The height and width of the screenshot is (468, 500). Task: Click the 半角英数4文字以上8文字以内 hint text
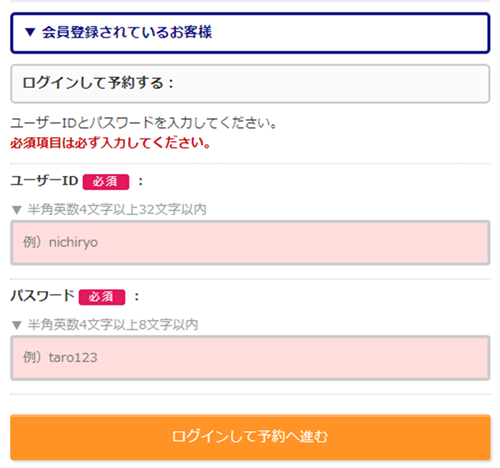[113, 325]
